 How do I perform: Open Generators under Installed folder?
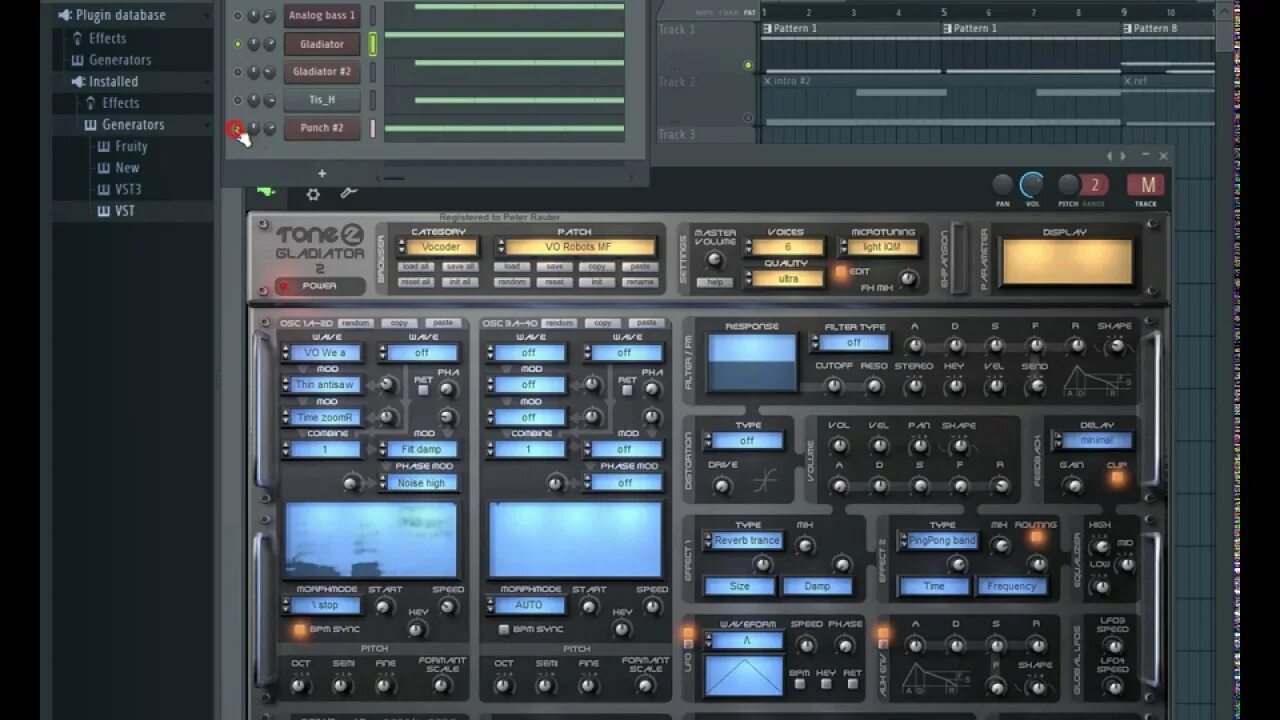click(133, 124)
